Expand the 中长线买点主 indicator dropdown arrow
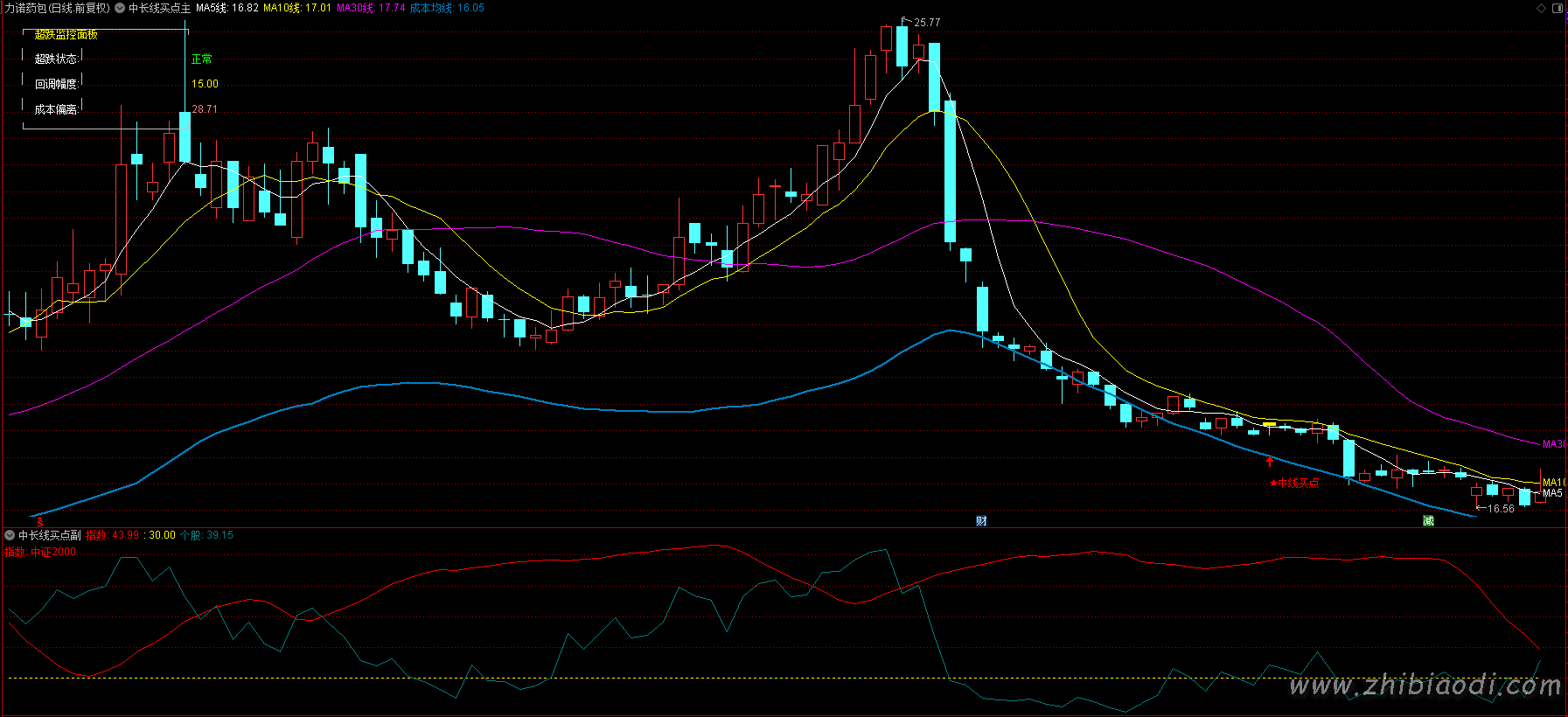Screen dimensions: 1568x717 click(120, 8)
